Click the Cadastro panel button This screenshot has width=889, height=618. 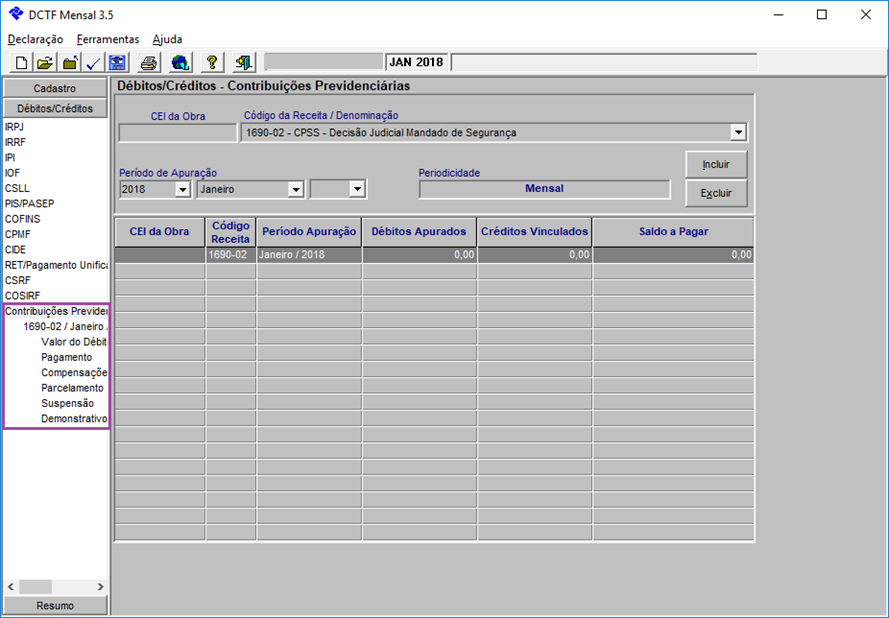coord(55,88)
